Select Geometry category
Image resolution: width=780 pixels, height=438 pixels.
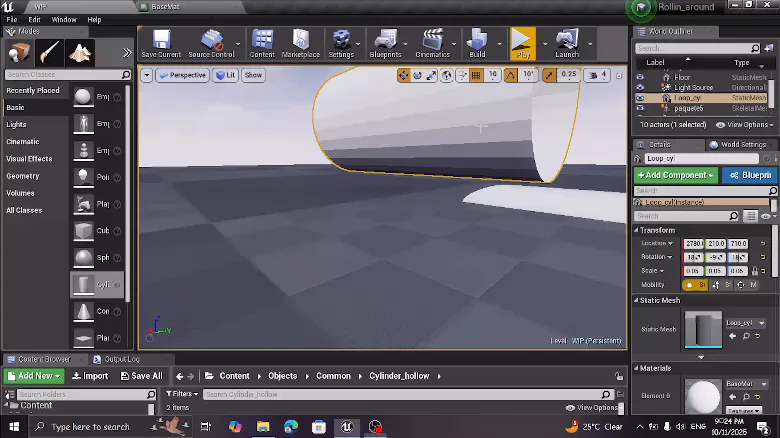(23, 176)
